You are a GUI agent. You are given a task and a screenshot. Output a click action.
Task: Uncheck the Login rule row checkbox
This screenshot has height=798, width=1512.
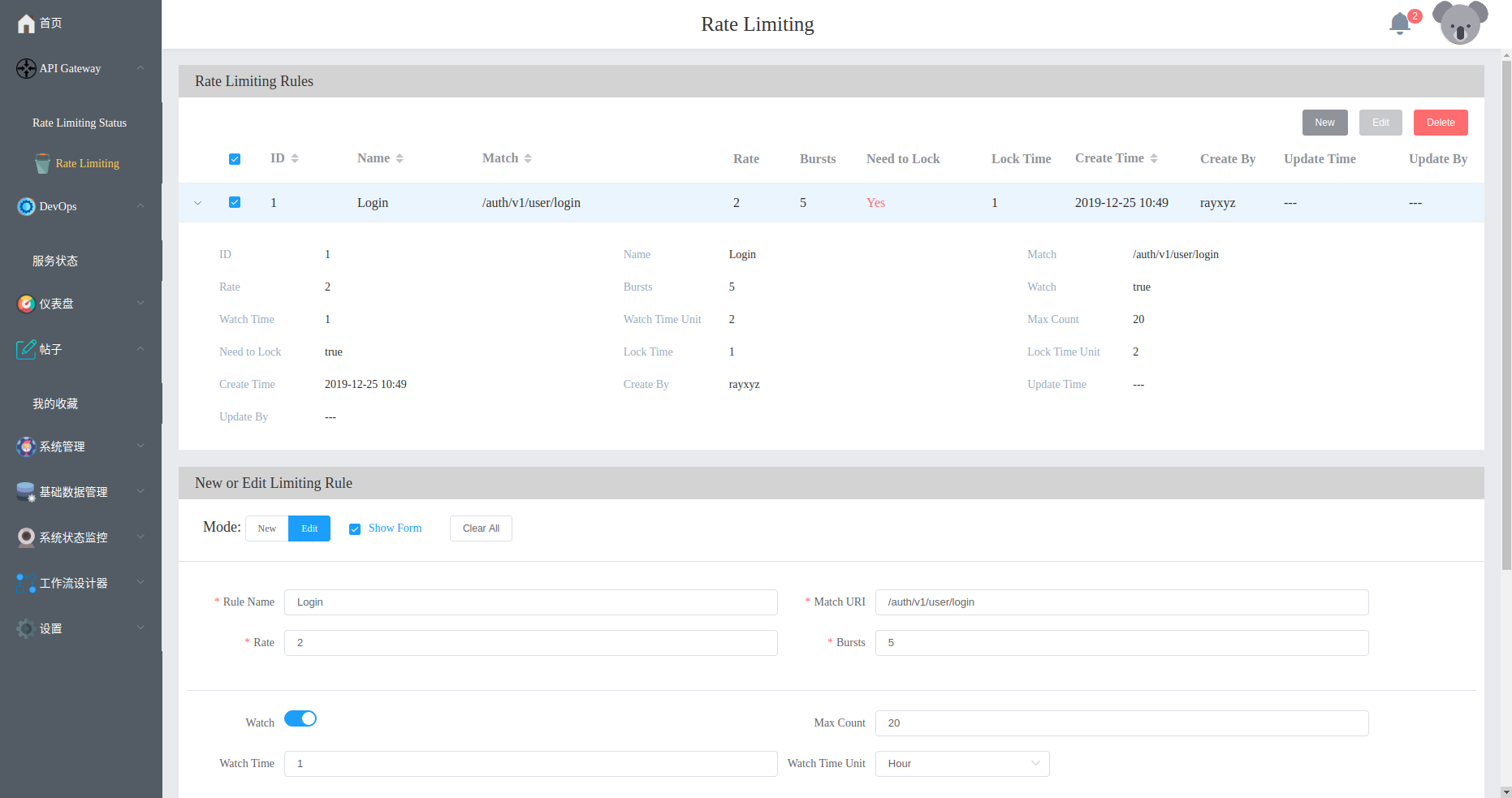pos(235,202)
